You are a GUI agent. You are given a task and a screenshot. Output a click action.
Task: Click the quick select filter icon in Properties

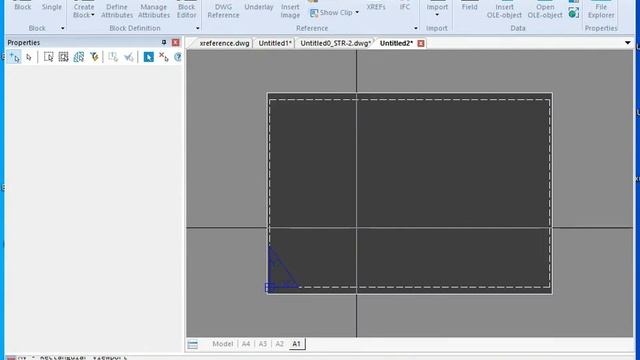[x=94, y=57]
